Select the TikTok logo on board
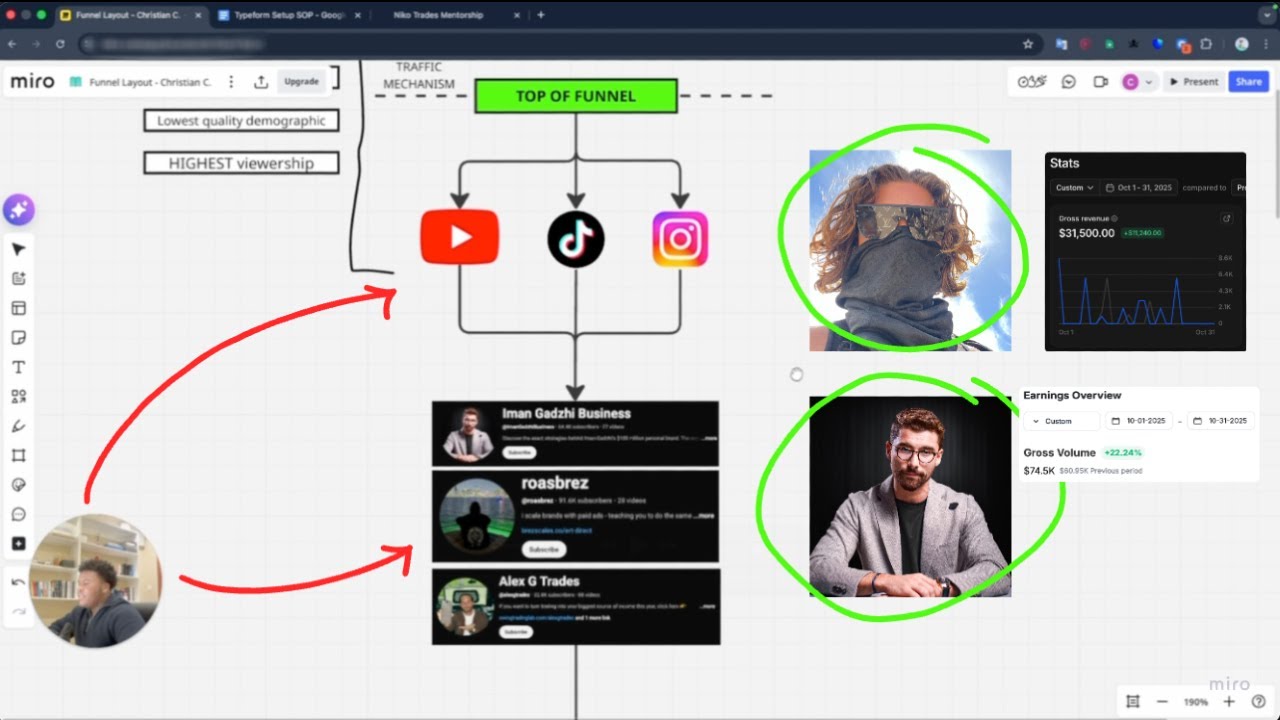The height and width of the screenshot is (720, 1280). click(x=576, y=239)
